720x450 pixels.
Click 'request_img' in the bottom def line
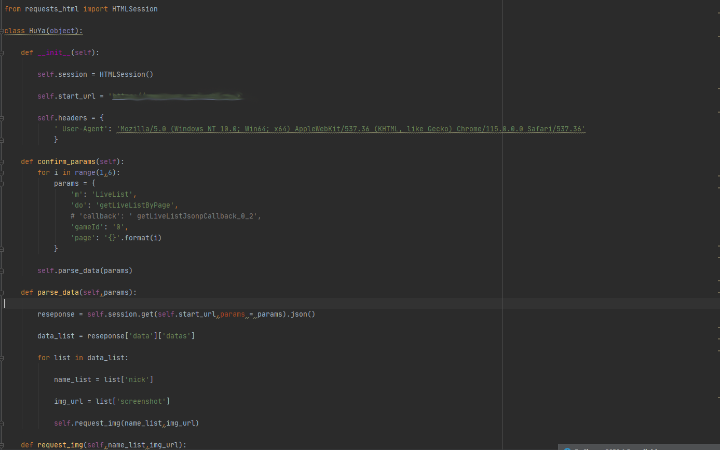point(60,445)
